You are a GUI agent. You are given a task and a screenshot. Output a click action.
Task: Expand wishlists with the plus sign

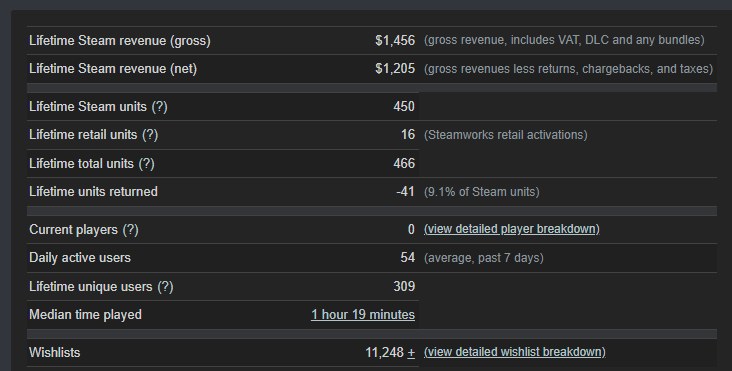411,352
